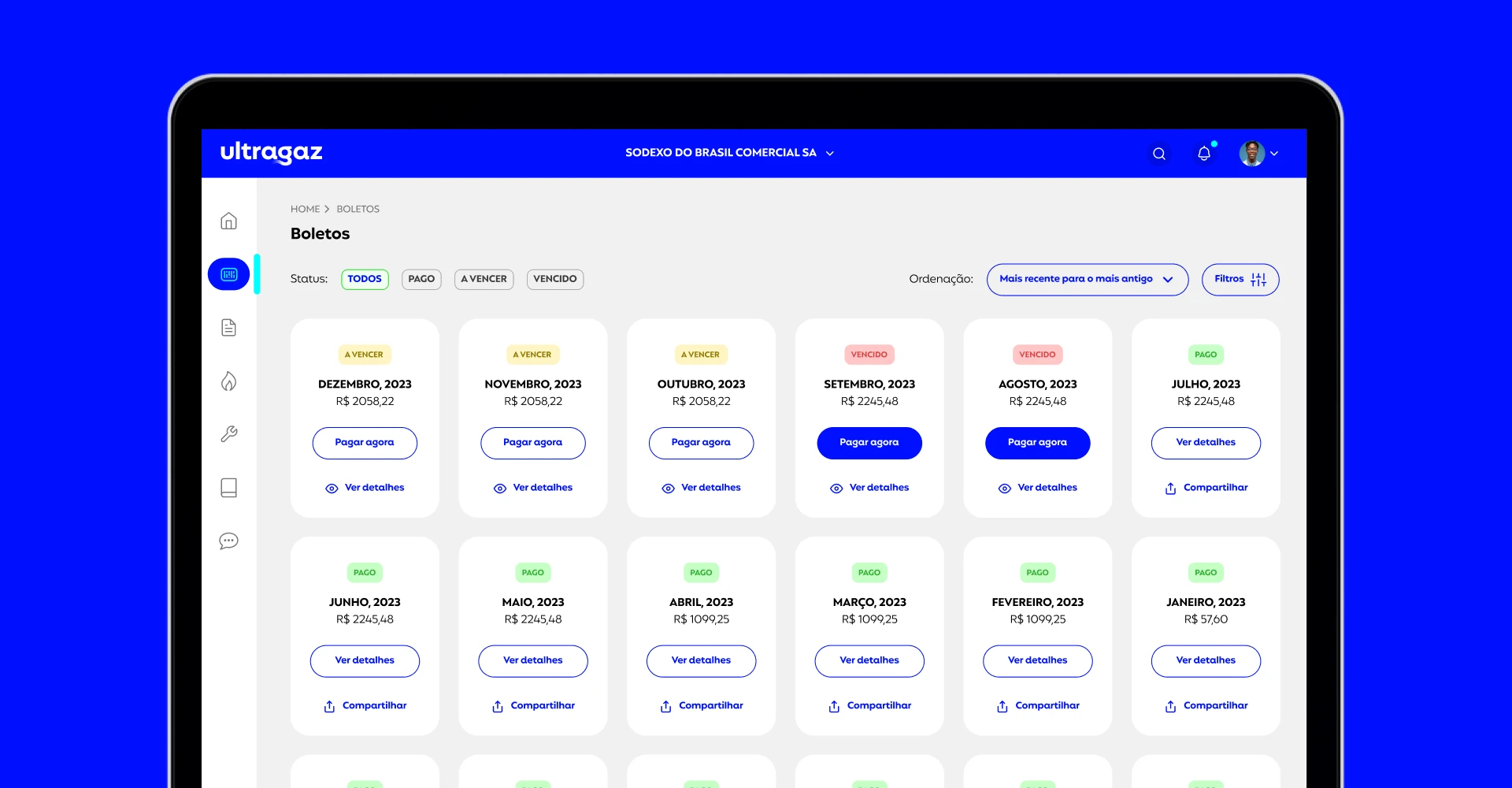The width and height of the screenshot is (1512, 788).
Task: Click the eye icon on Outubro 2023
Action: [669, 489]
